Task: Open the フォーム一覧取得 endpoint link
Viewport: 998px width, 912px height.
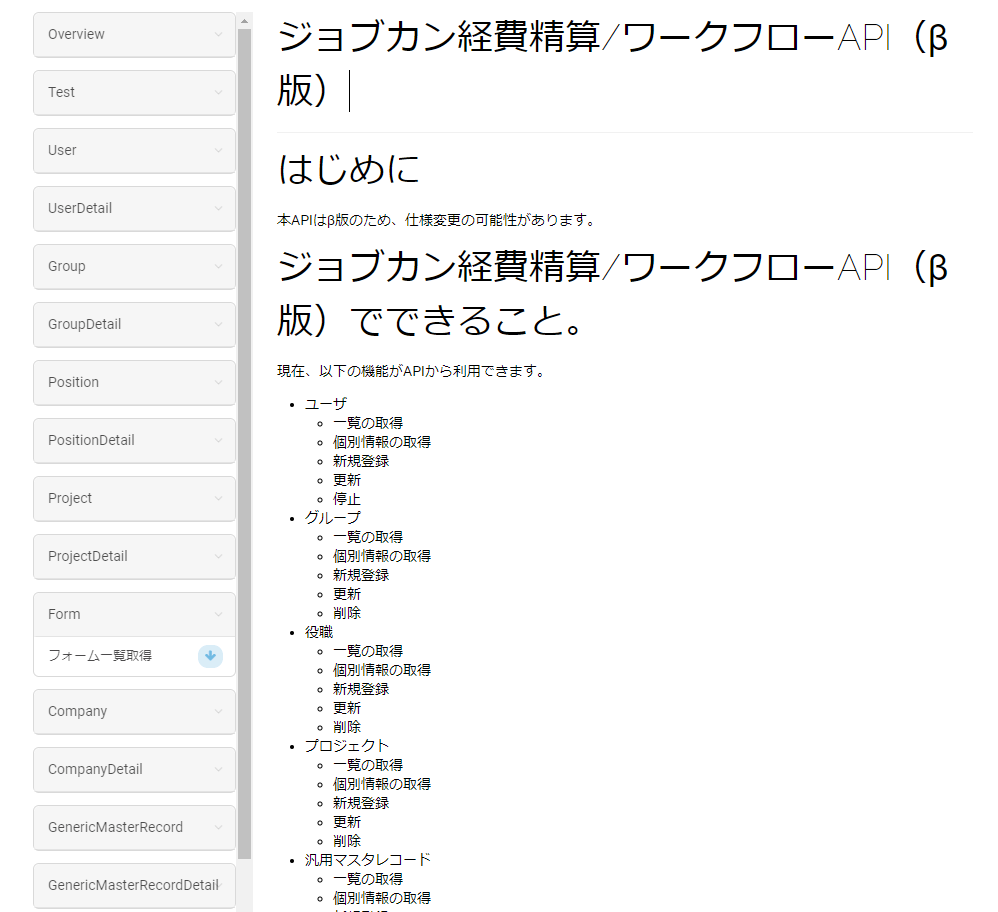Action: (x=100, y=656)
